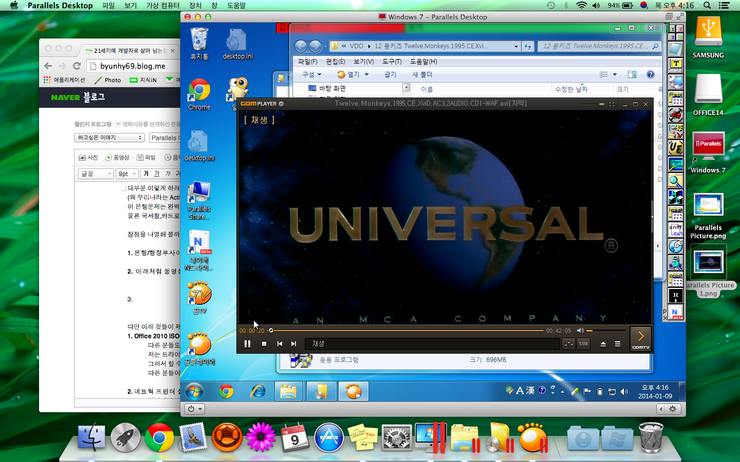Mute audio with GOM Player speaker icon
The height and width of the screenshot is (462, 740).
[x=580, y=331]
